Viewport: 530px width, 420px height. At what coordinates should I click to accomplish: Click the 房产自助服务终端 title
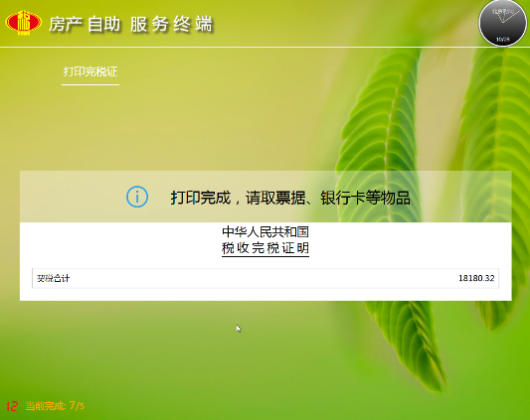(x=130, y=24)
